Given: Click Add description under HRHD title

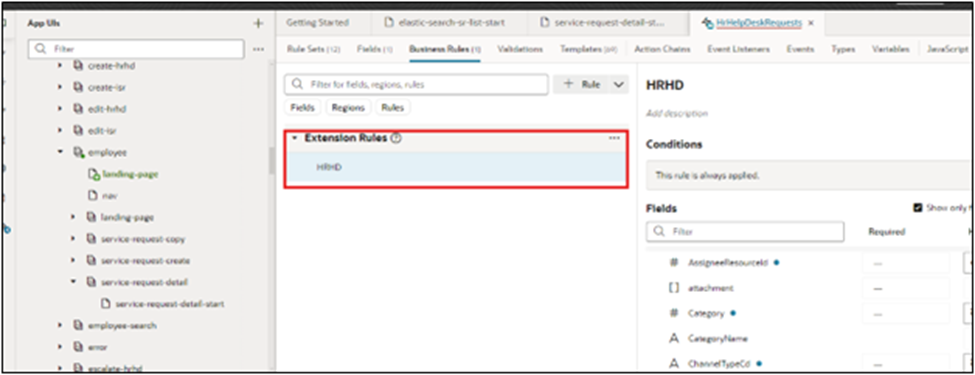Looking at the screenshot, I should [677, 114].
